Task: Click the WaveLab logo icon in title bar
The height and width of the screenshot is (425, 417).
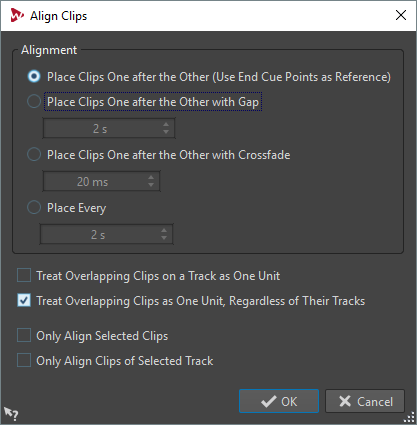Action: (17, 16)
